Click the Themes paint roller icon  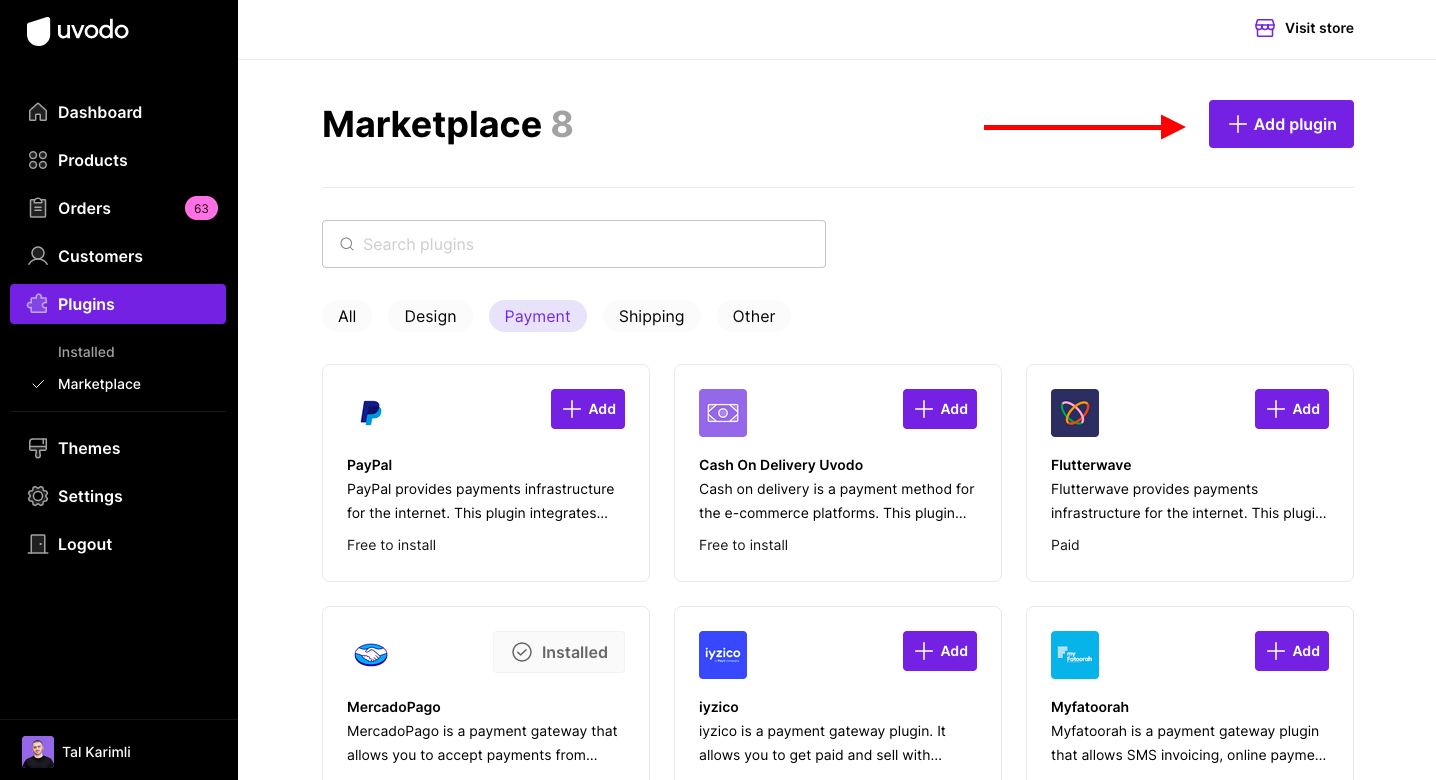38,448
